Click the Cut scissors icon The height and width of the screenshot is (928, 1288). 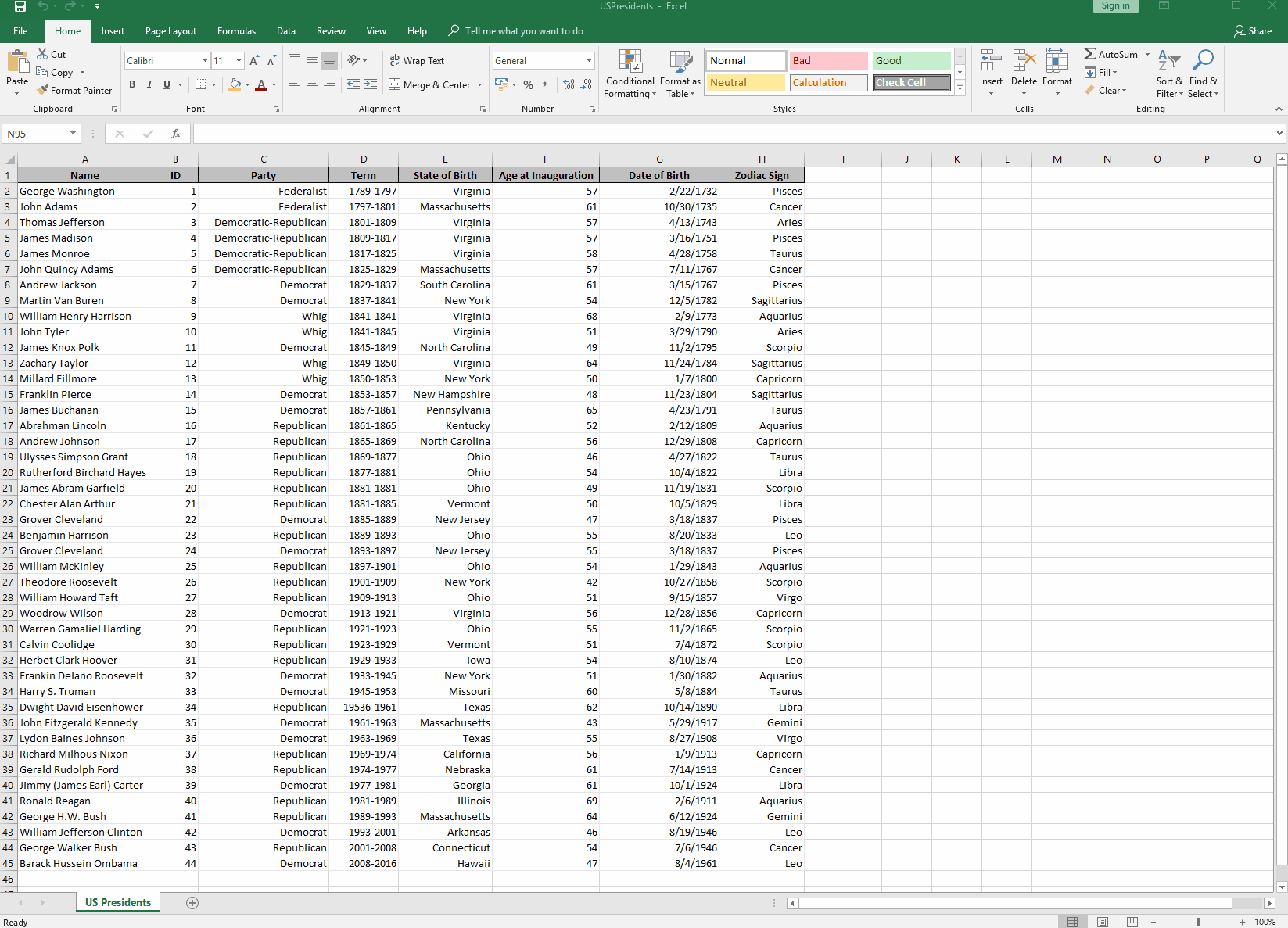42,54
